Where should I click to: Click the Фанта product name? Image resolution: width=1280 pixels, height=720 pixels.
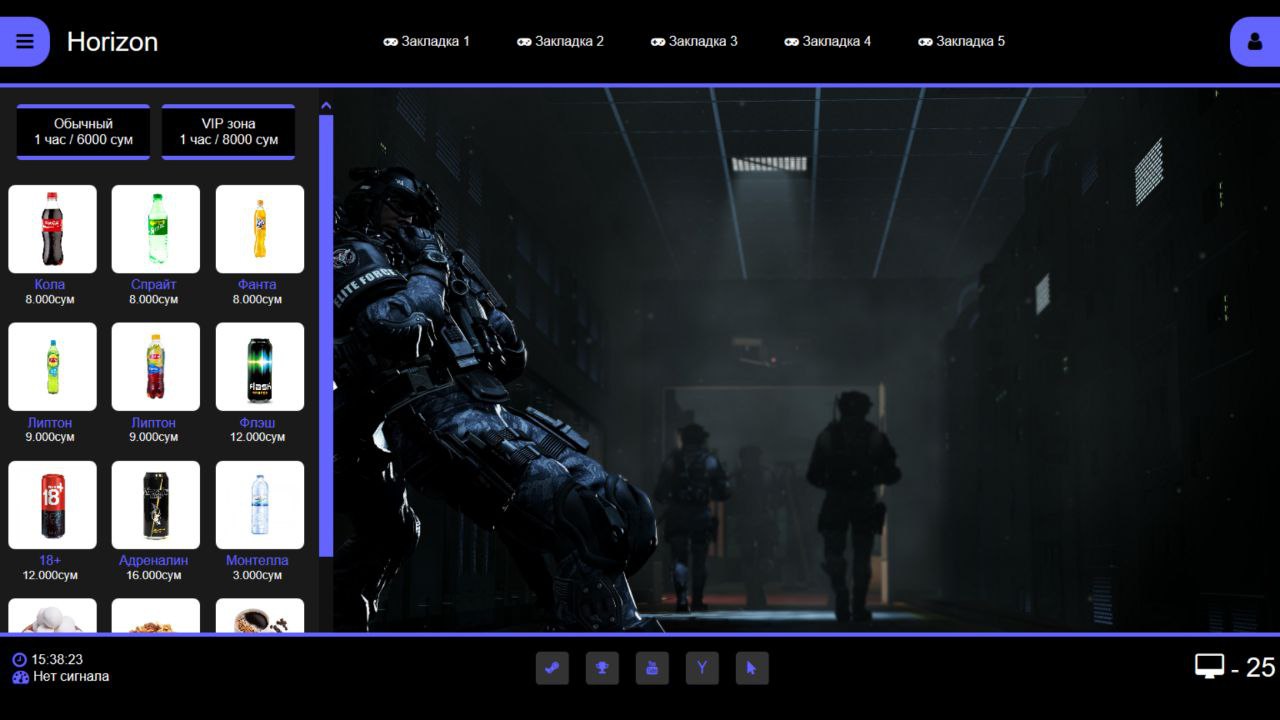coord(257,285)
